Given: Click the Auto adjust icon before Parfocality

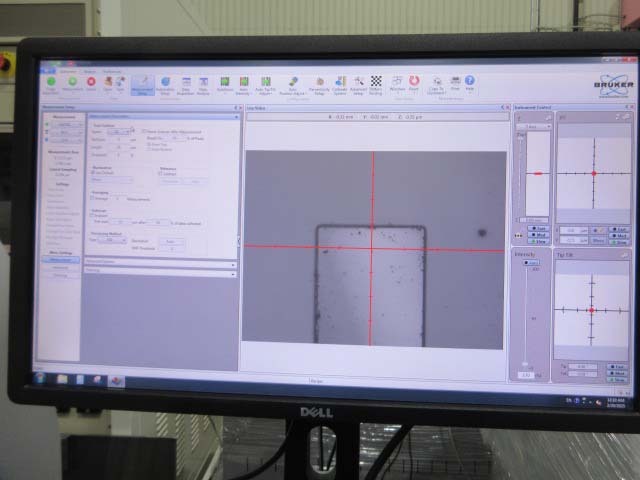Looking at the screenshot, I should 293,86.
